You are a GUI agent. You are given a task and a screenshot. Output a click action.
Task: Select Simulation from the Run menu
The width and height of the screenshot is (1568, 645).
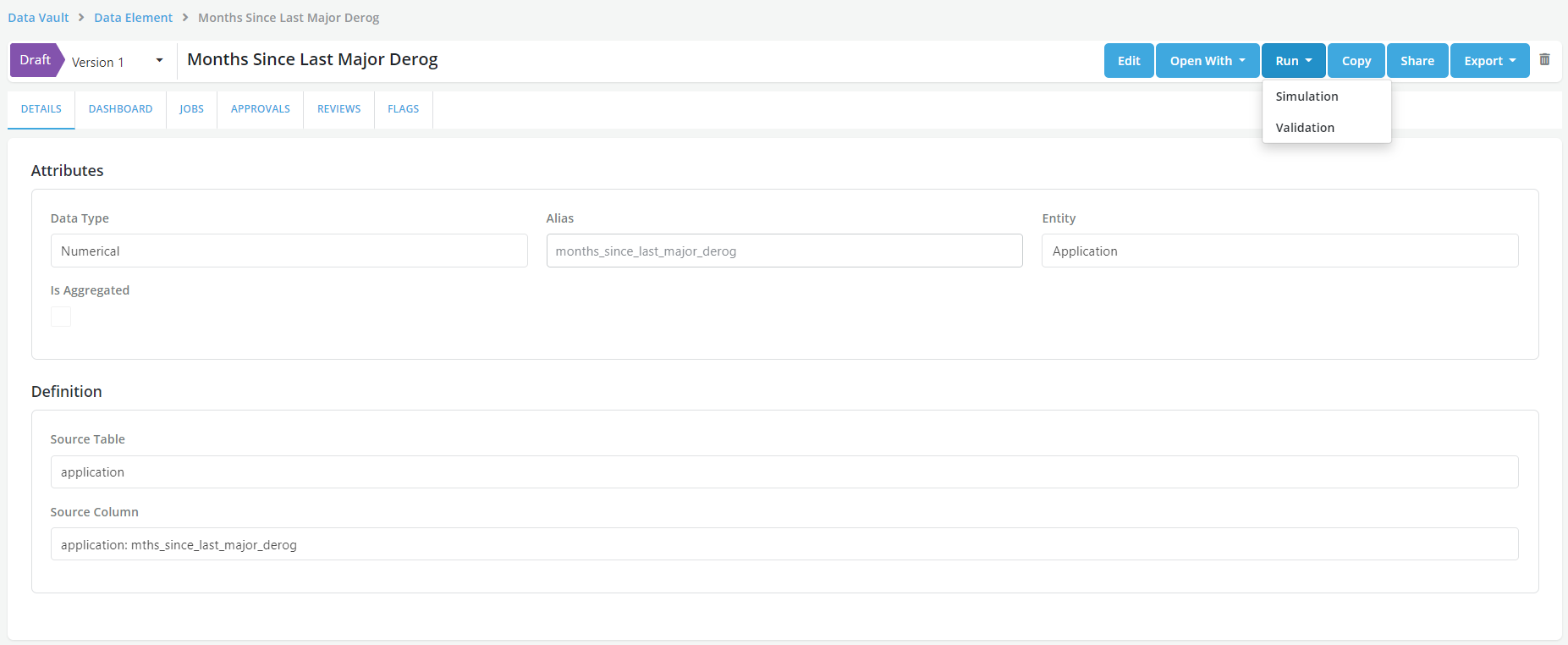click(x=1307, y=96)
